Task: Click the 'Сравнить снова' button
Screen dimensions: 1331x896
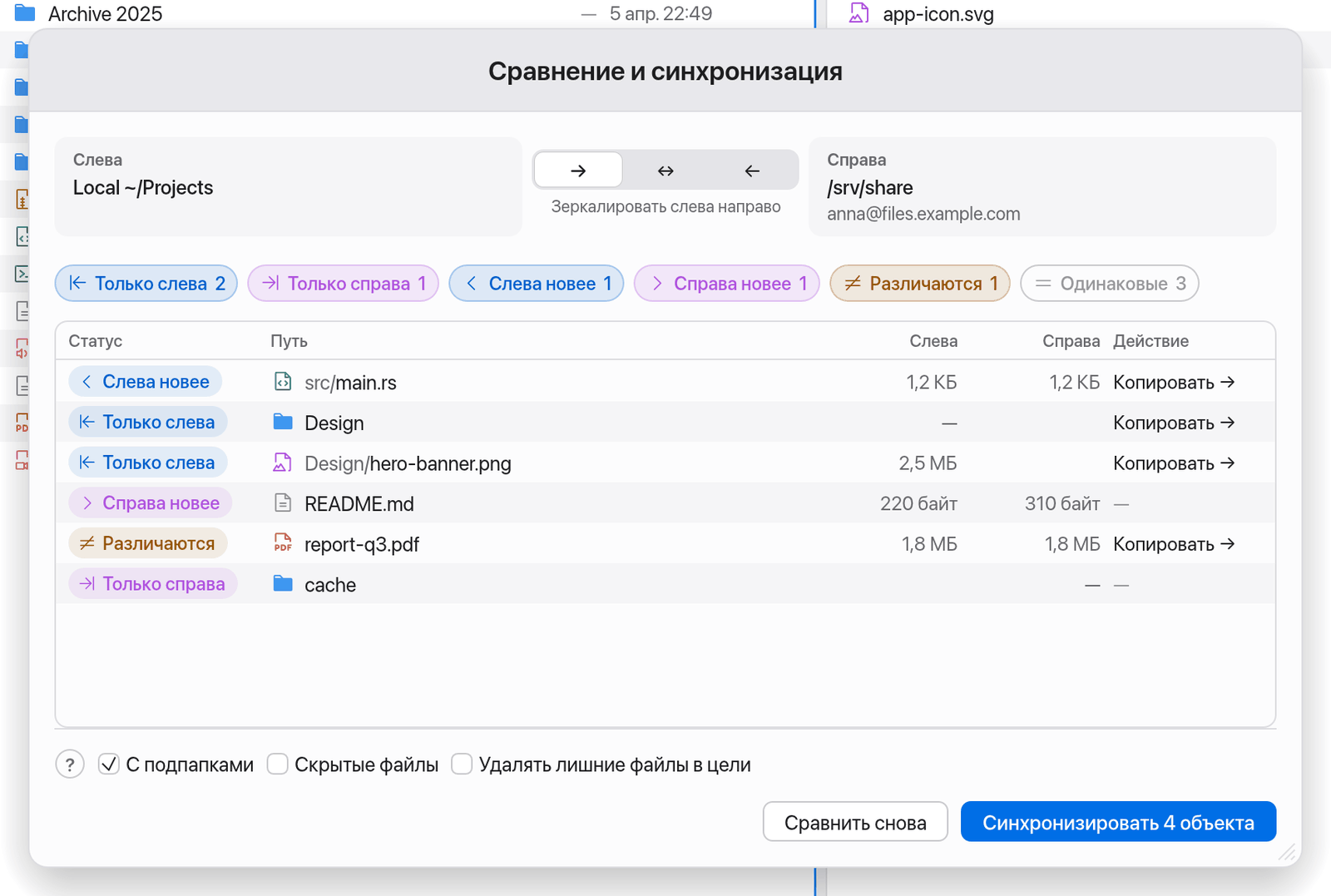Action: 855,822
